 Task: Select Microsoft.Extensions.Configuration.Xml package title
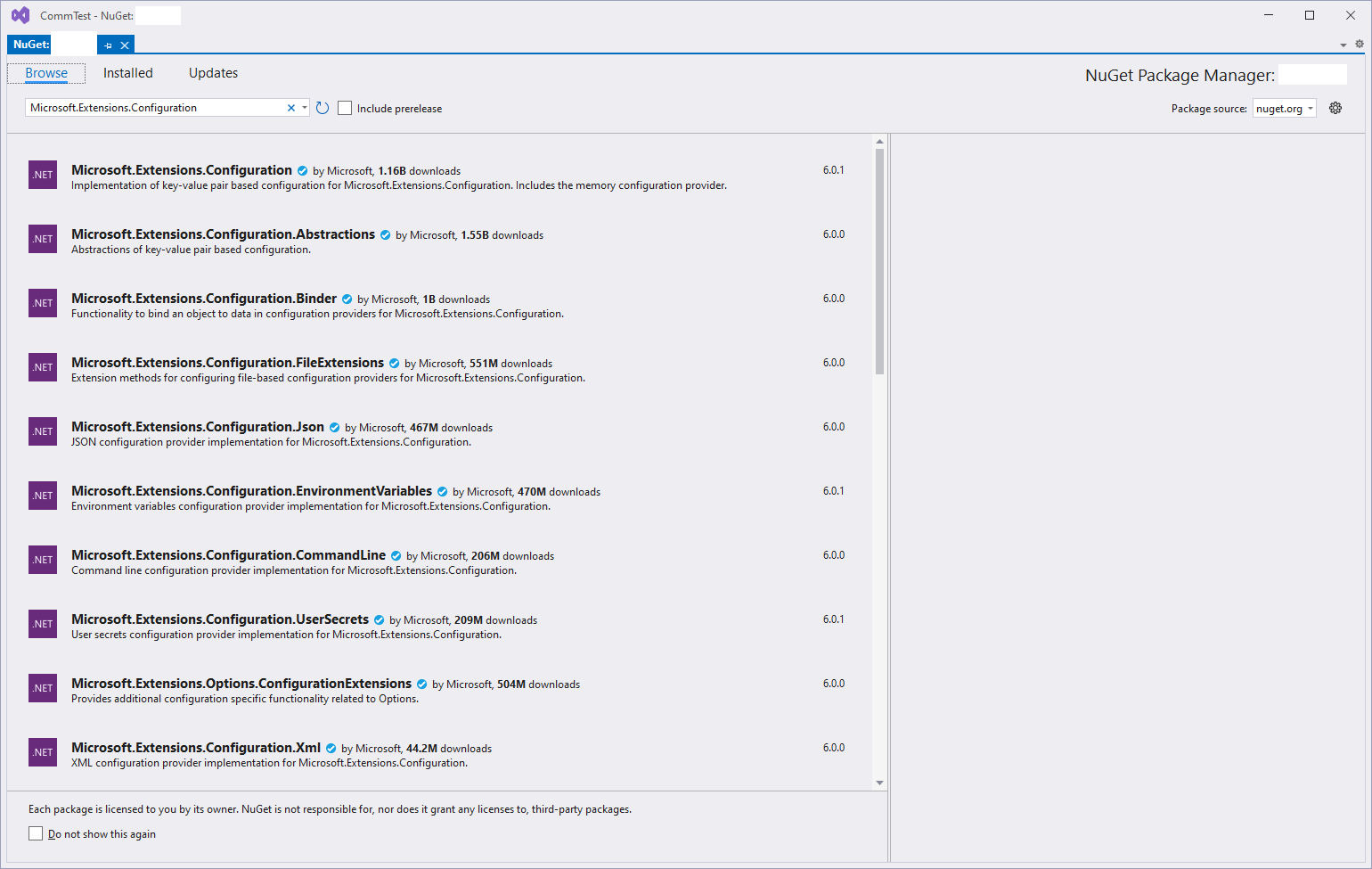(x=196, y=748)
